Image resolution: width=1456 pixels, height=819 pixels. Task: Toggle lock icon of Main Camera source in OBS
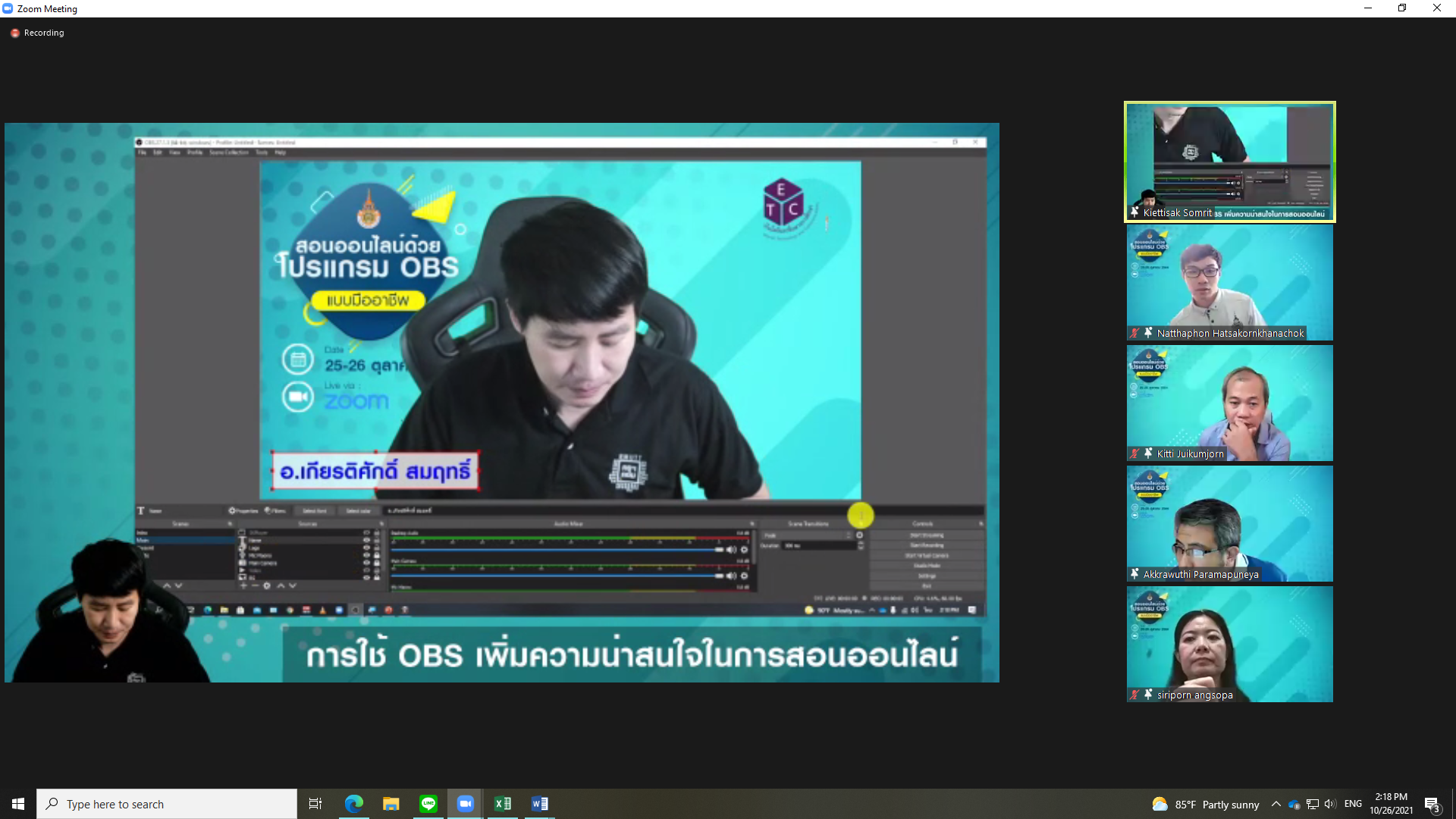point(377,563)
